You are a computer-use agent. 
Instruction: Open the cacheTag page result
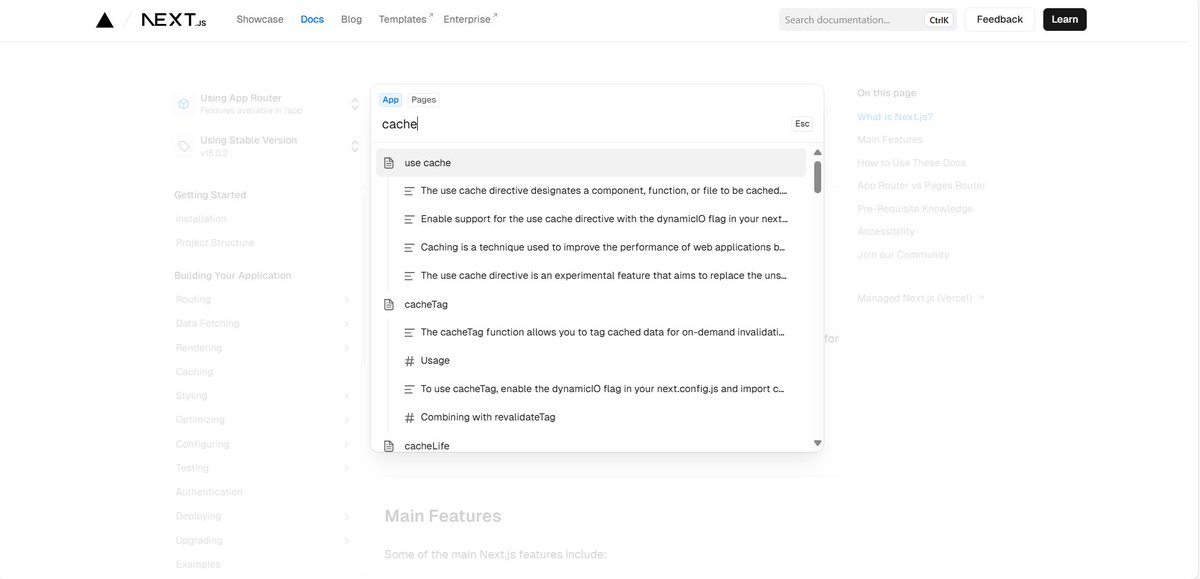click(x=591, y=304)
